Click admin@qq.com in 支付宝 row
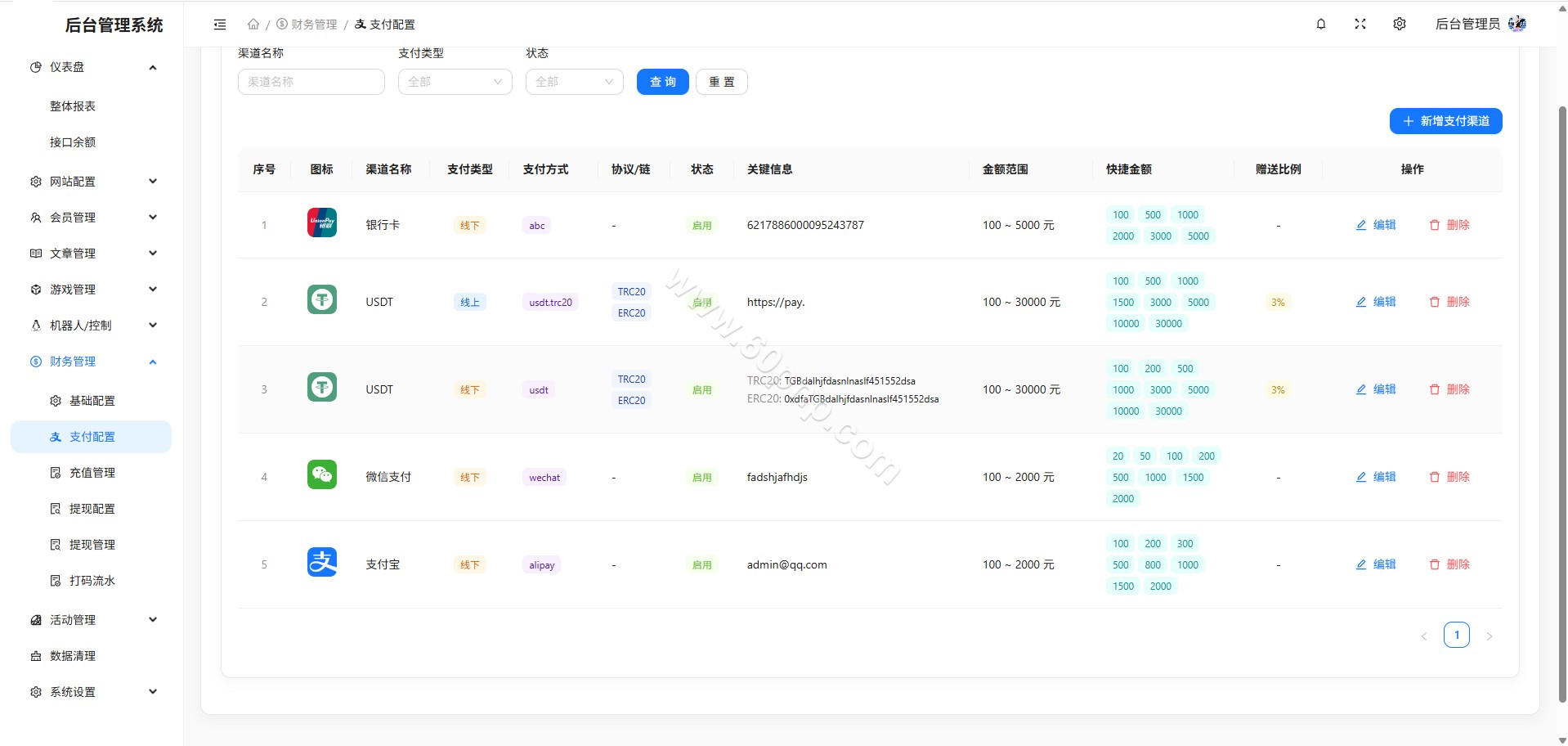Image resolution: width=1568 pixels, height=746 pixels. (786, 564)
